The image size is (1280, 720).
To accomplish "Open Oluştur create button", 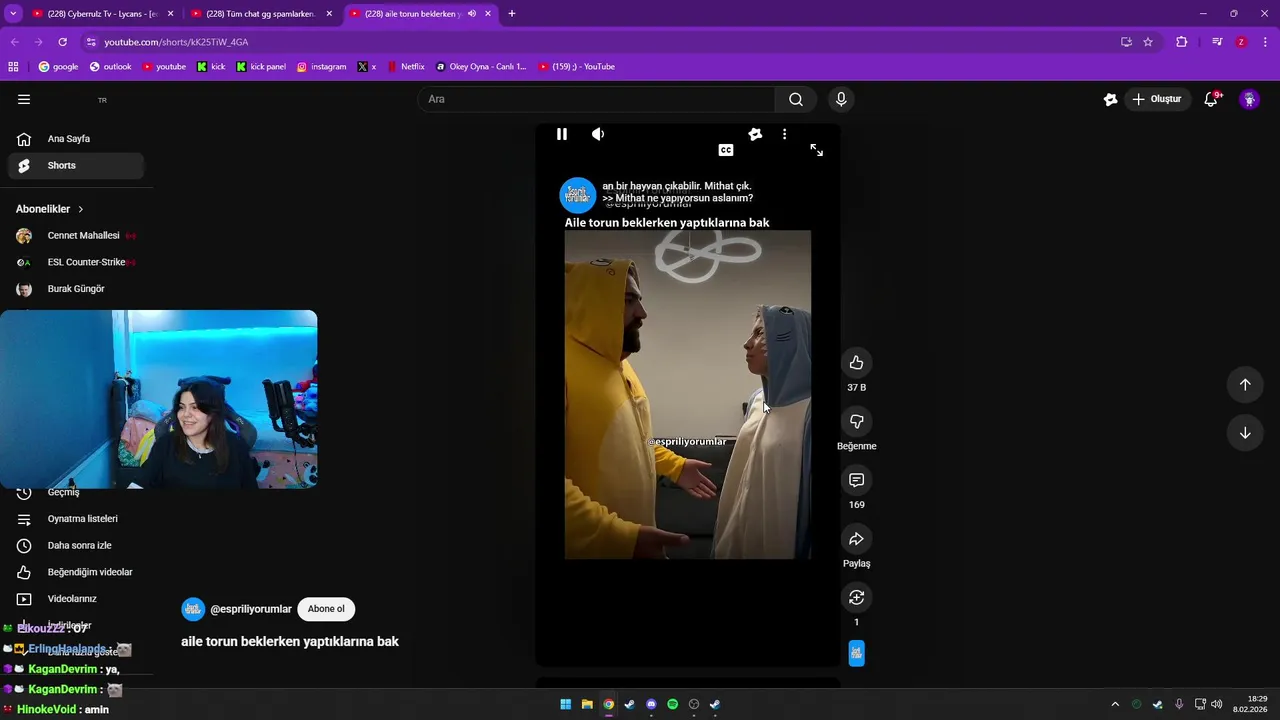I will 1157,99.
